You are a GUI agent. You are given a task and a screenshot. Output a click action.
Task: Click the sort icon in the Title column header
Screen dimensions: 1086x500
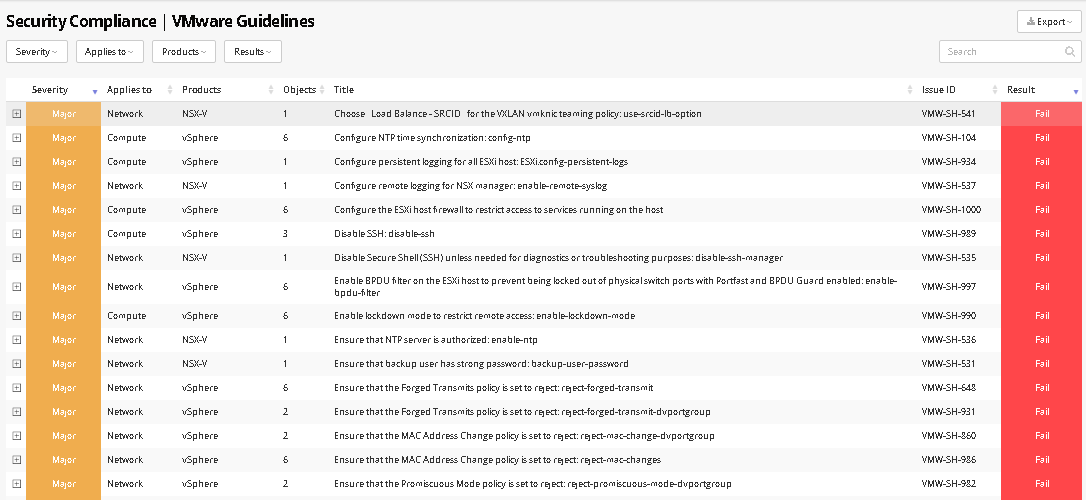pyautogui.click(x=910, y=91)
